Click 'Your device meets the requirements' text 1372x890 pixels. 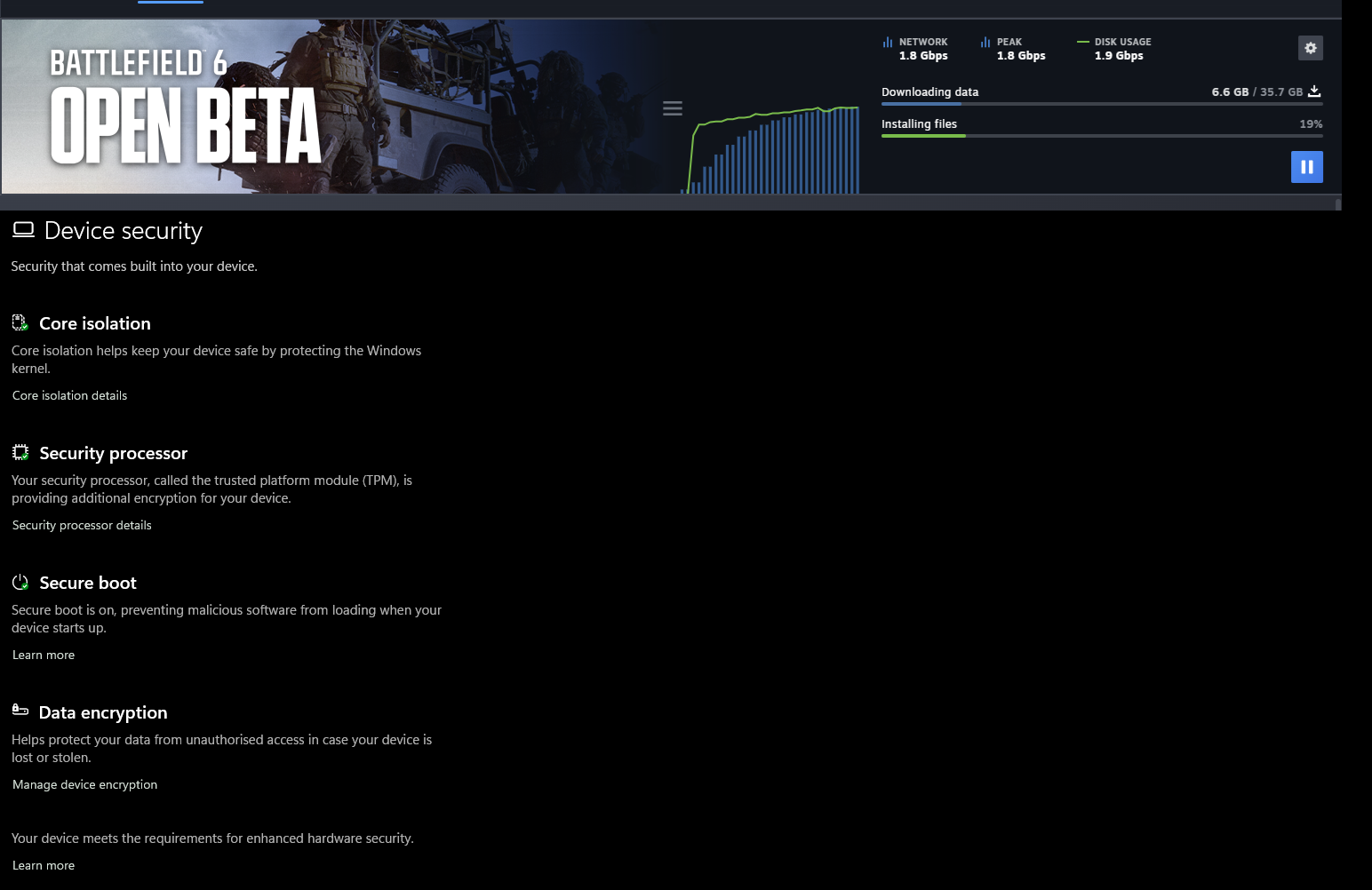(x=212, y=838)
